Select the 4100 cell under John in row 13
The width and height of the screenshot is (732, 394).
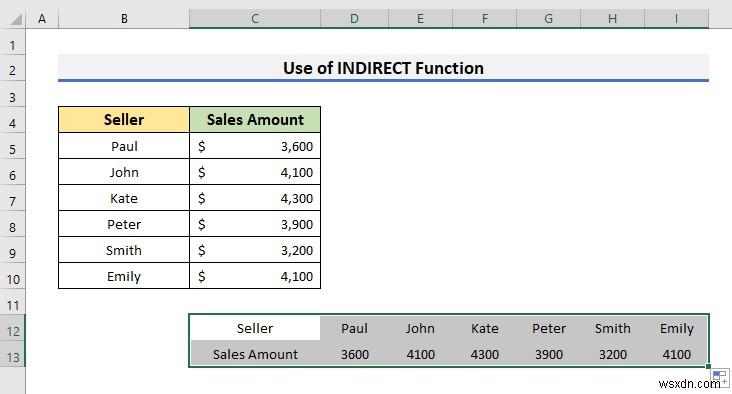coord(420,354)
